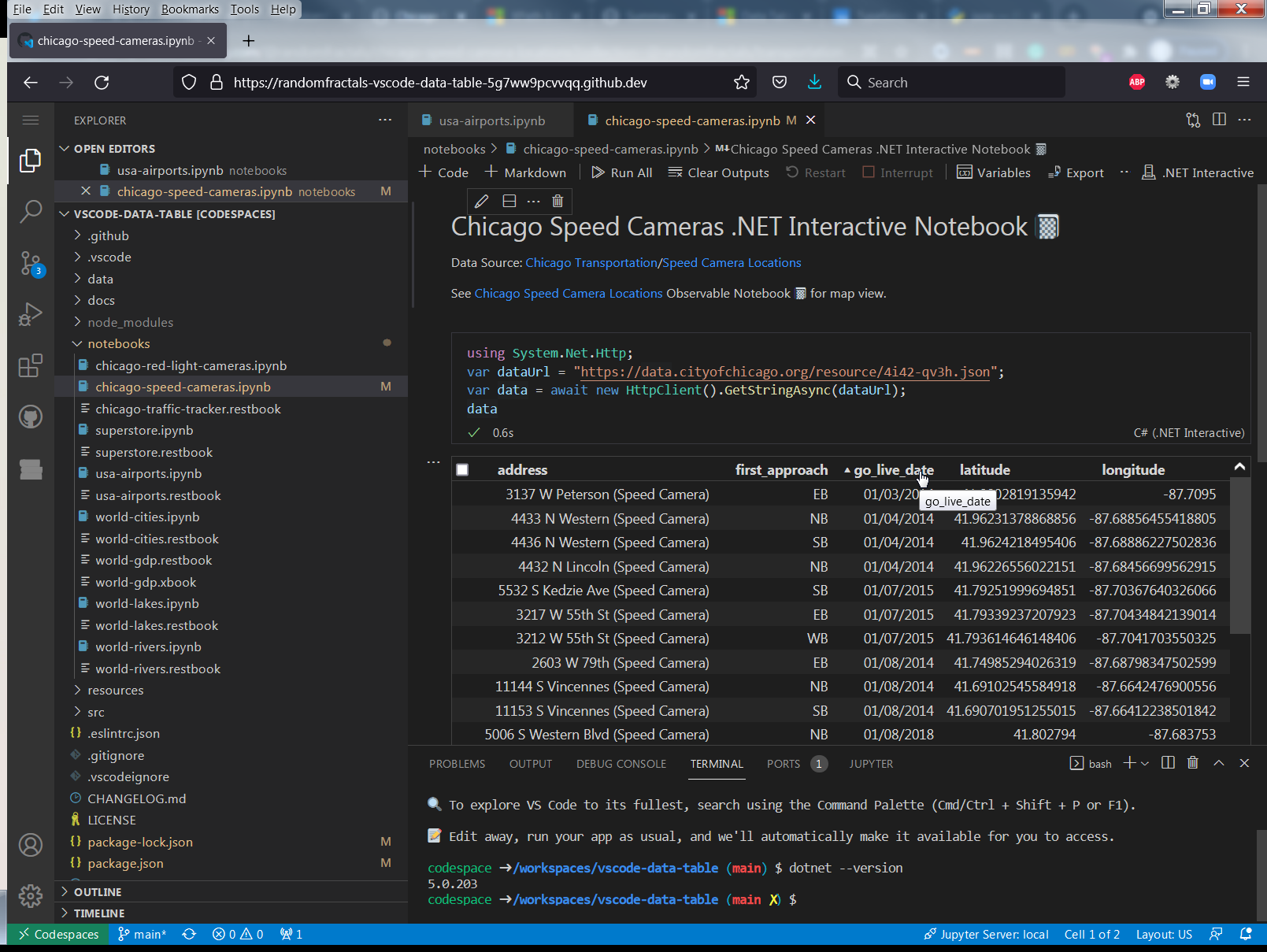This screenshot has width=1267, height=952.
Task: Open the Variables view button
Action: pyautogui.click(x=993, y=172)
